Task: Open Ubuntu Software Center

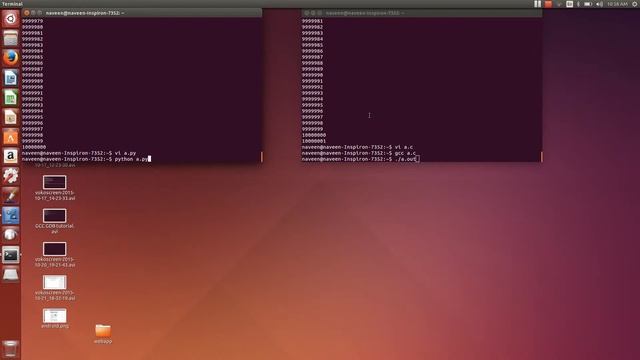Action: pos(11,137)
